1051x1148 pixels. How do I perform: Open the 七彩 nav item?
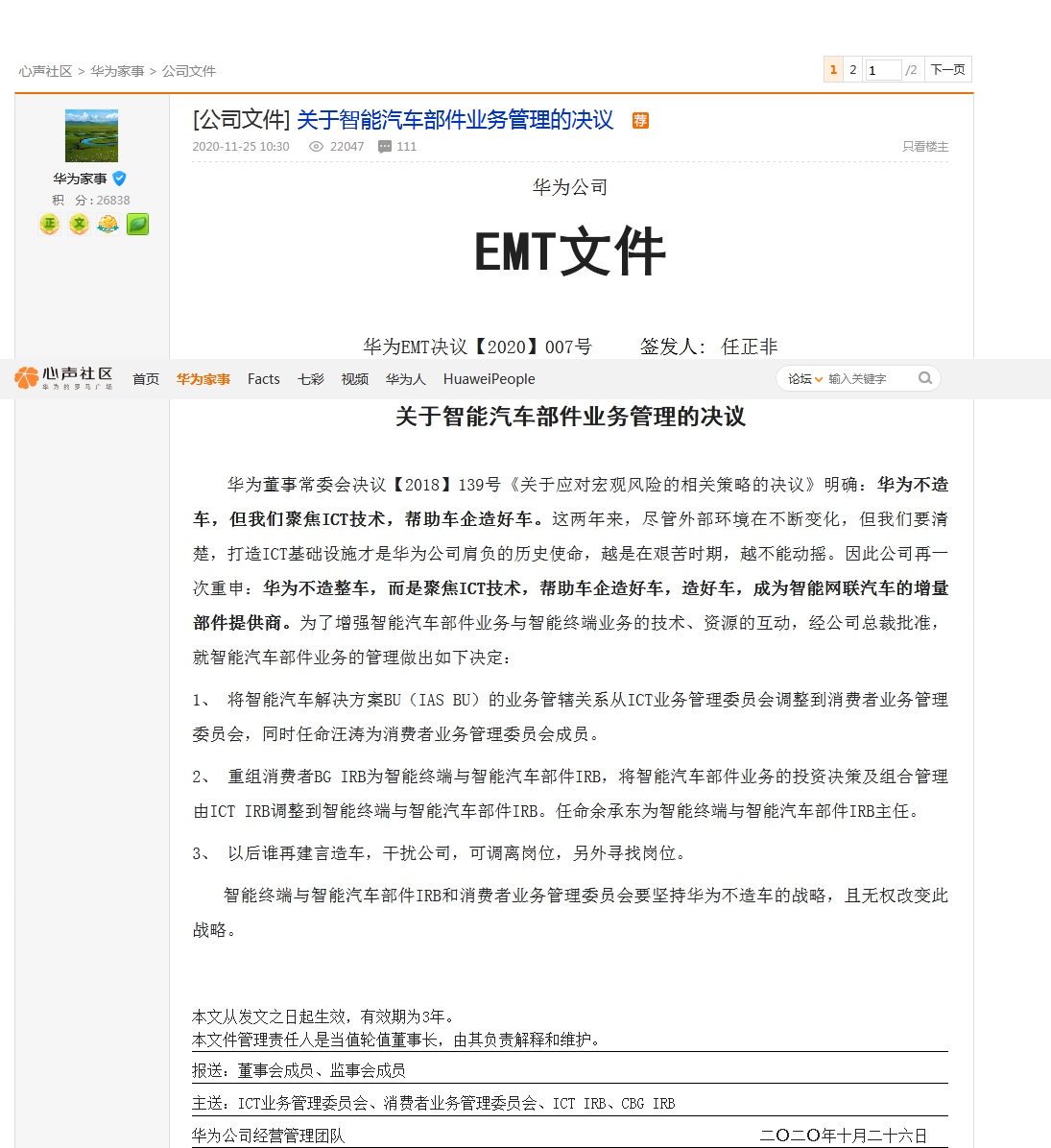[310, 378]
